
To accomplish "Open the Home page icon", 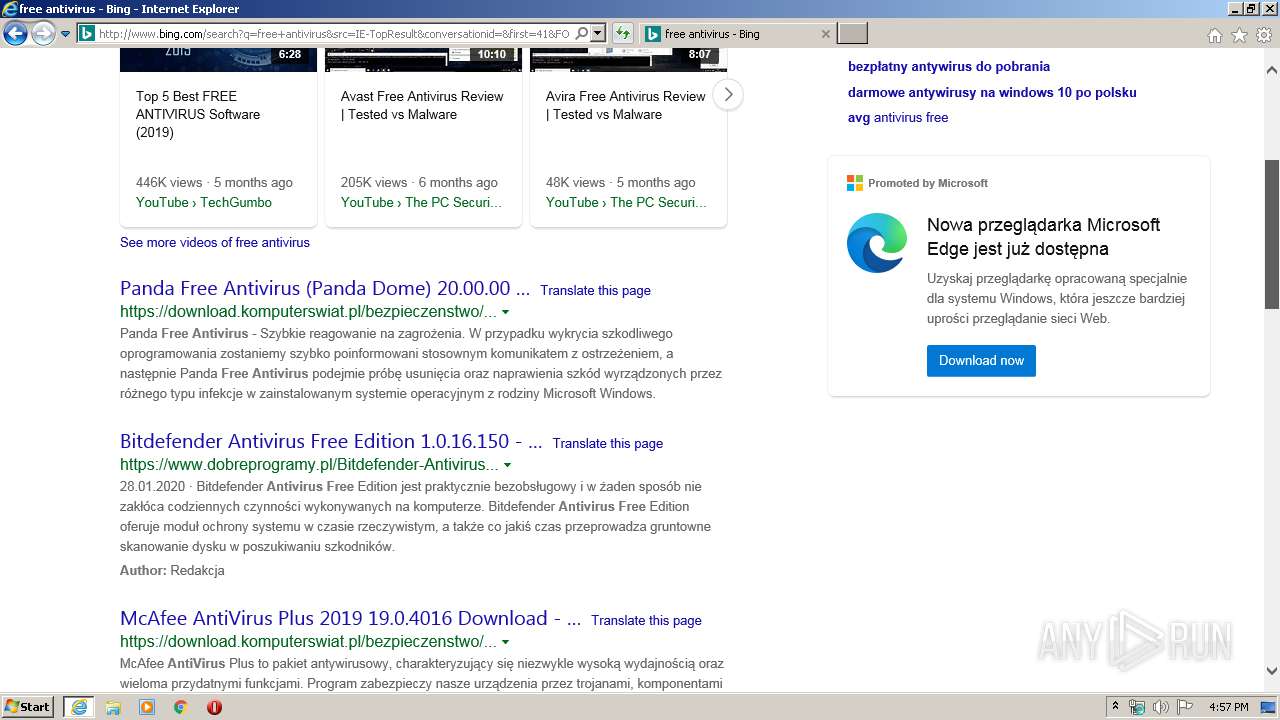I will 1214,35.
